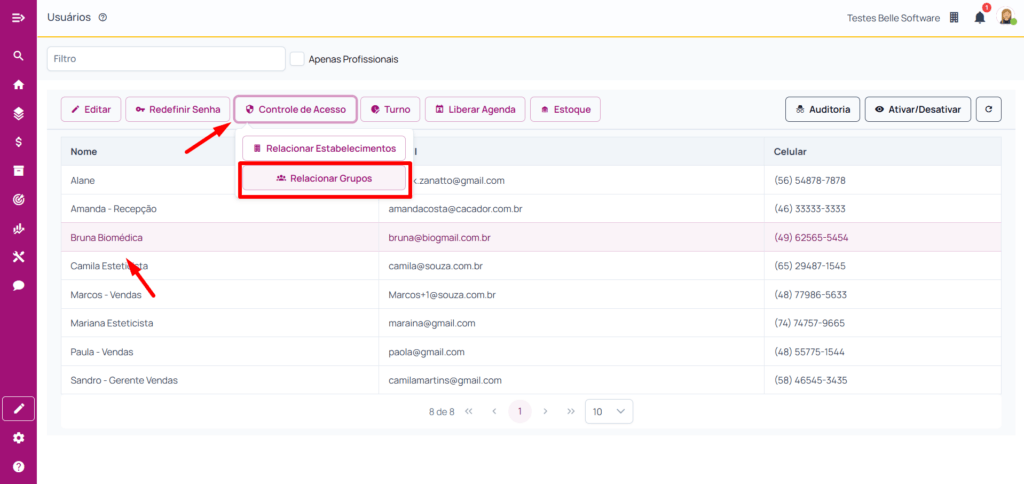Toggle the Apenas Profissionais checkbox

coord(297,59)
